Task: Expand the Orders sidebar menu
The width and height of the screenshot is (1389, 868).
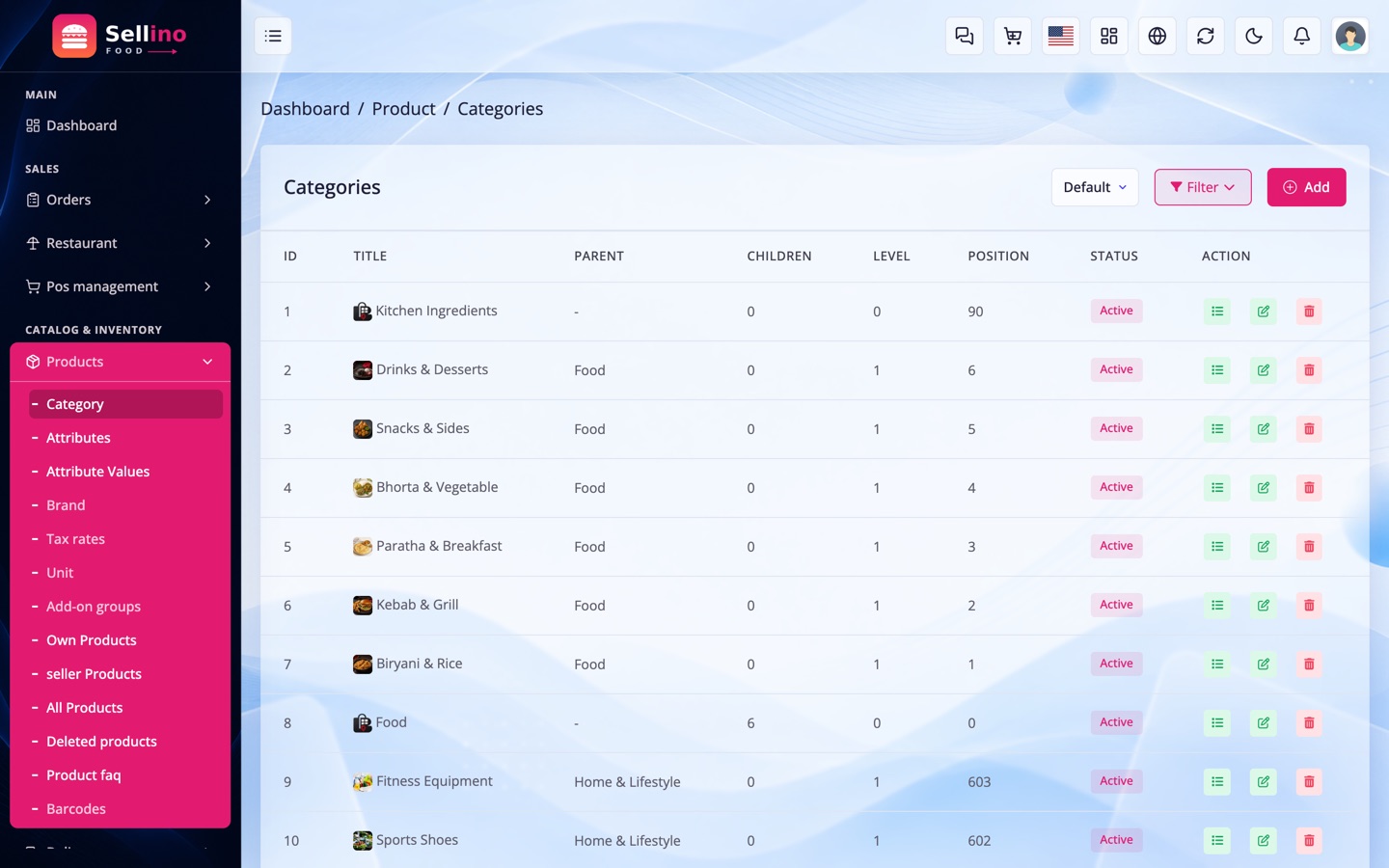Action: pos(120,200)
